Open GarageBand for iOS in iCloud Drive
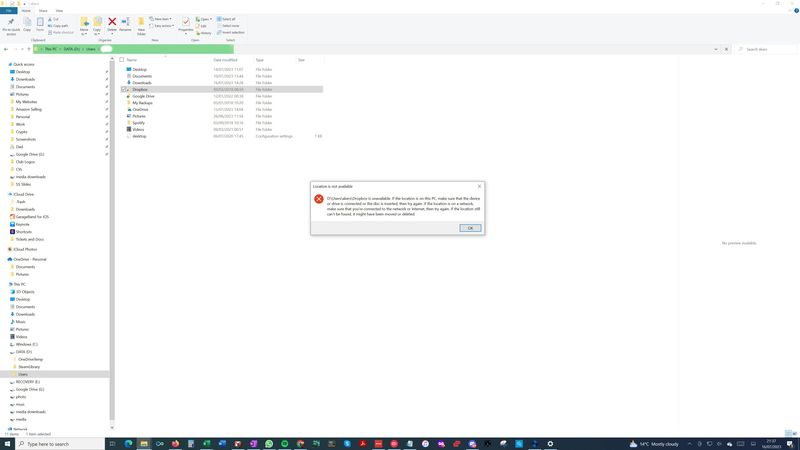800x450 pixels. [x=32, y=217]
